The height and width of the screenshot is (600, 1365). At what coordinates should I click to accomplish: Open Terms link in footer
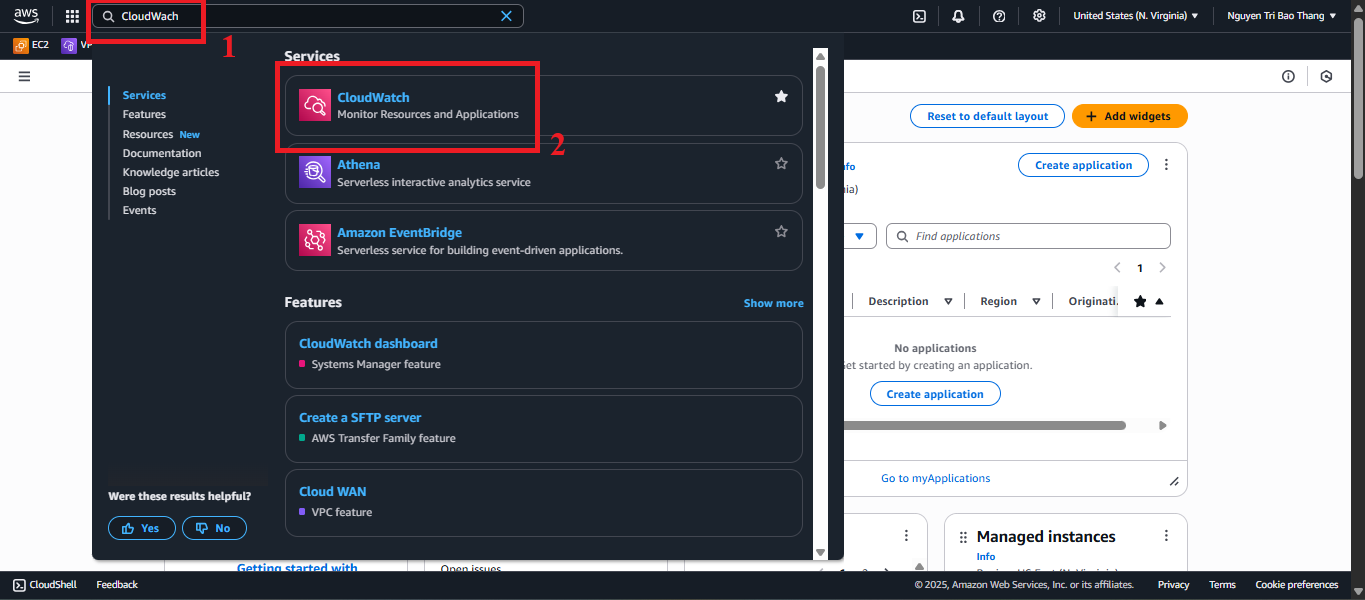click(1222, 585)
